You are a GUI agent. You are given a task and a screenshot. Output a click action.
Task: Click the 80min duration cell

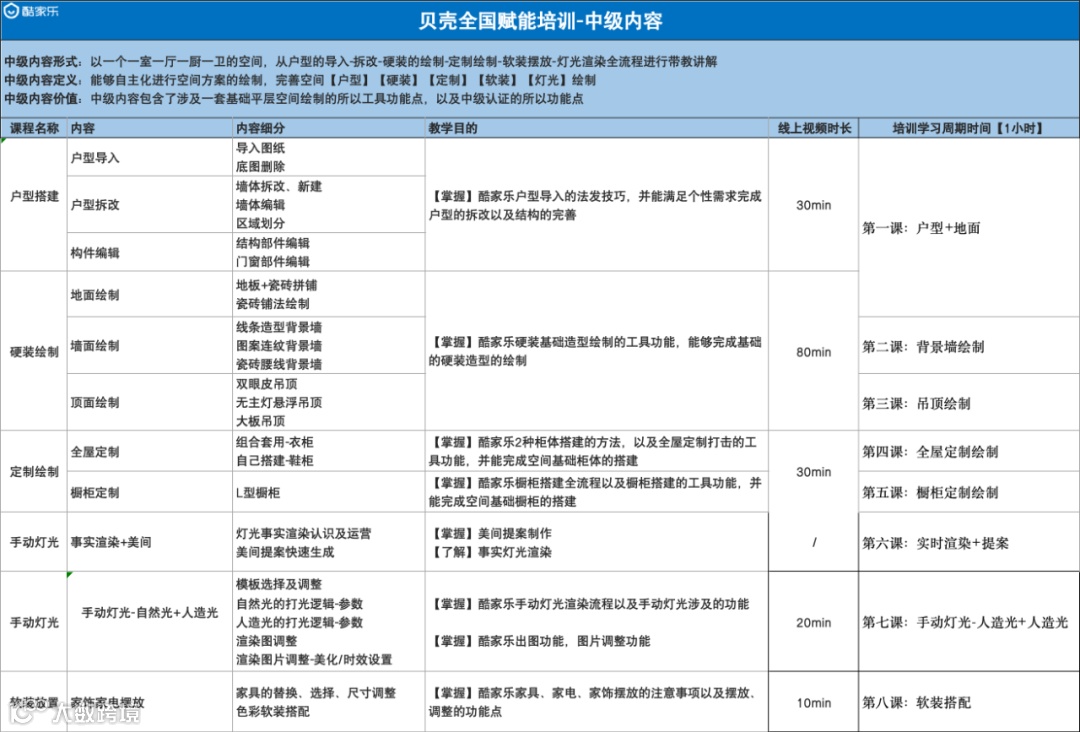[x=813, y=352]
